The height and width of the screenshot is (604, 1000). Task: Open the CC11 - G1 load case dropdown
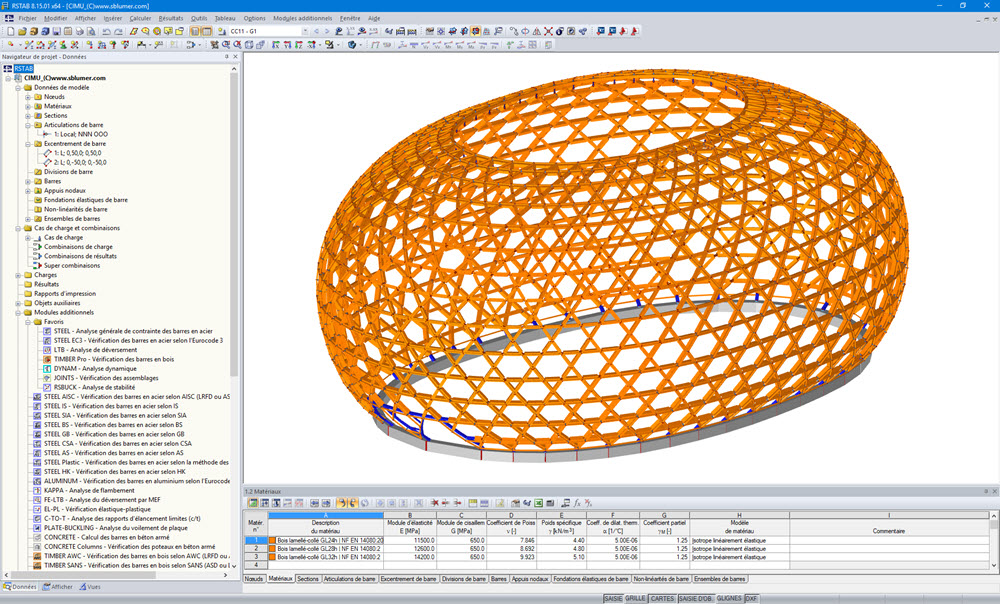(x=305, y=31)
